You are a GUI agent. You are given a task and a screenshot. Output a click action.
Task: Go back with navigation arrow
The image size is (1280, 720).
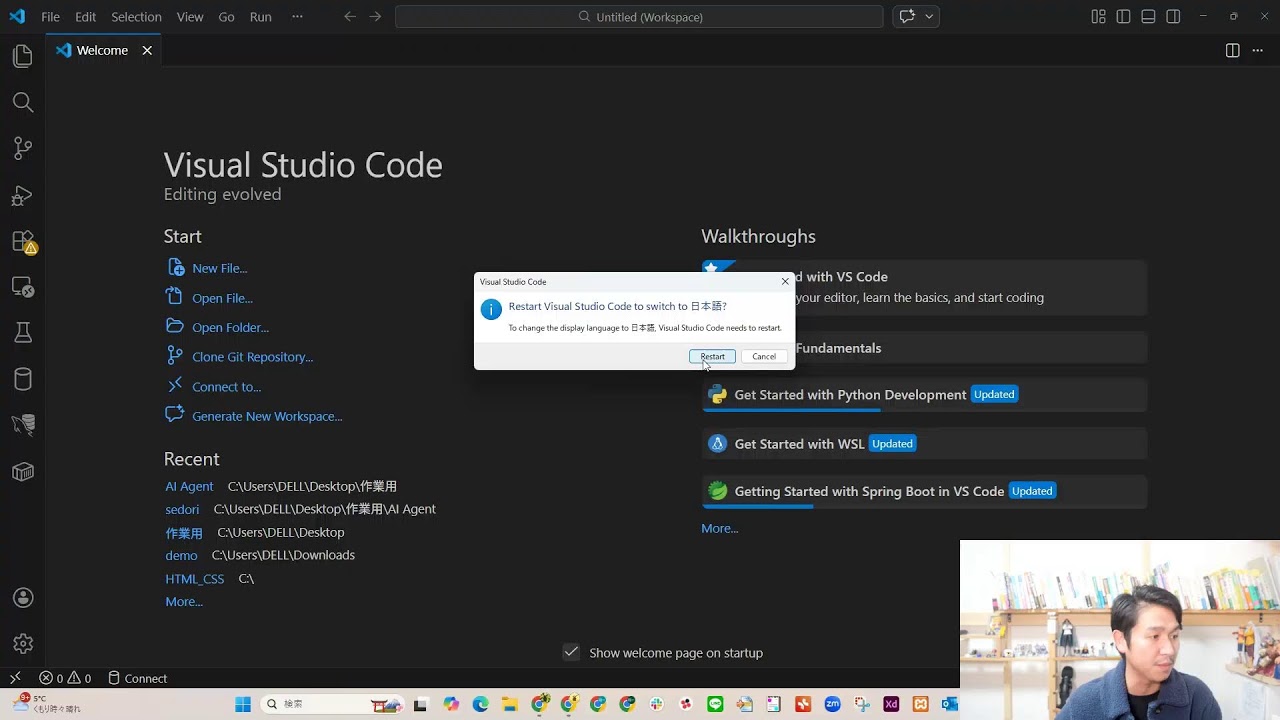point(349,17)
